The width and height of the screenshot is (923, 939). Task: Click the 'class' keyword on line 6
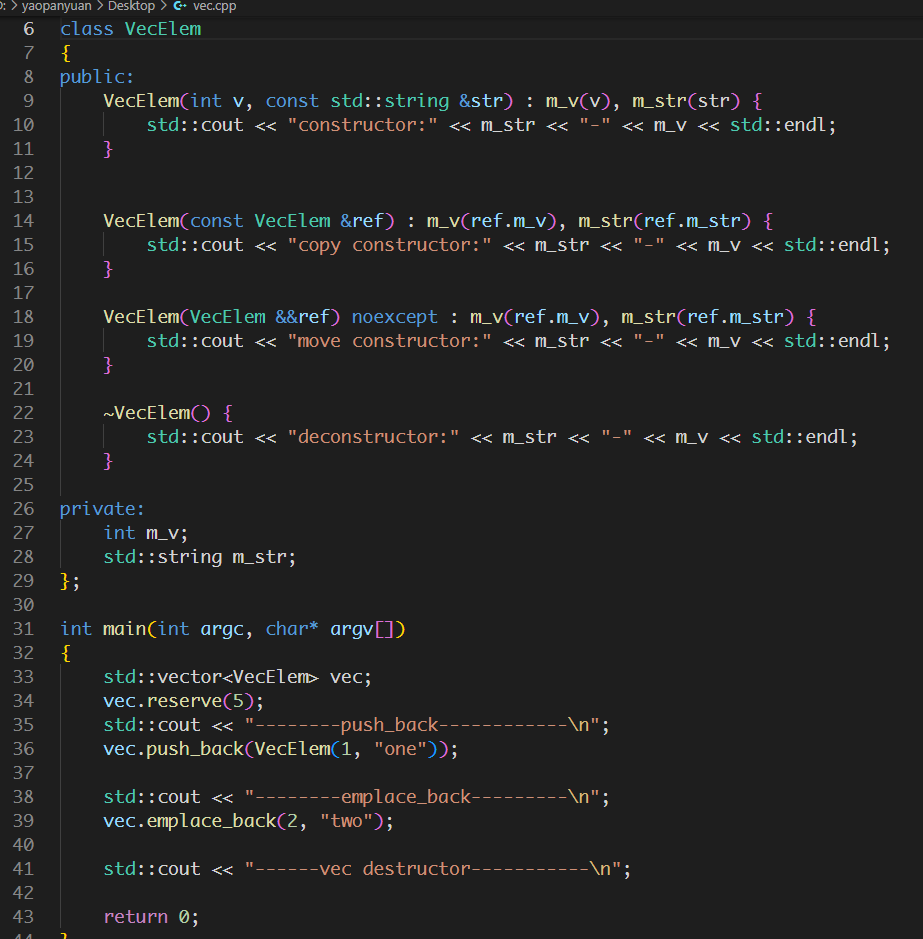[x=87, y=29]
